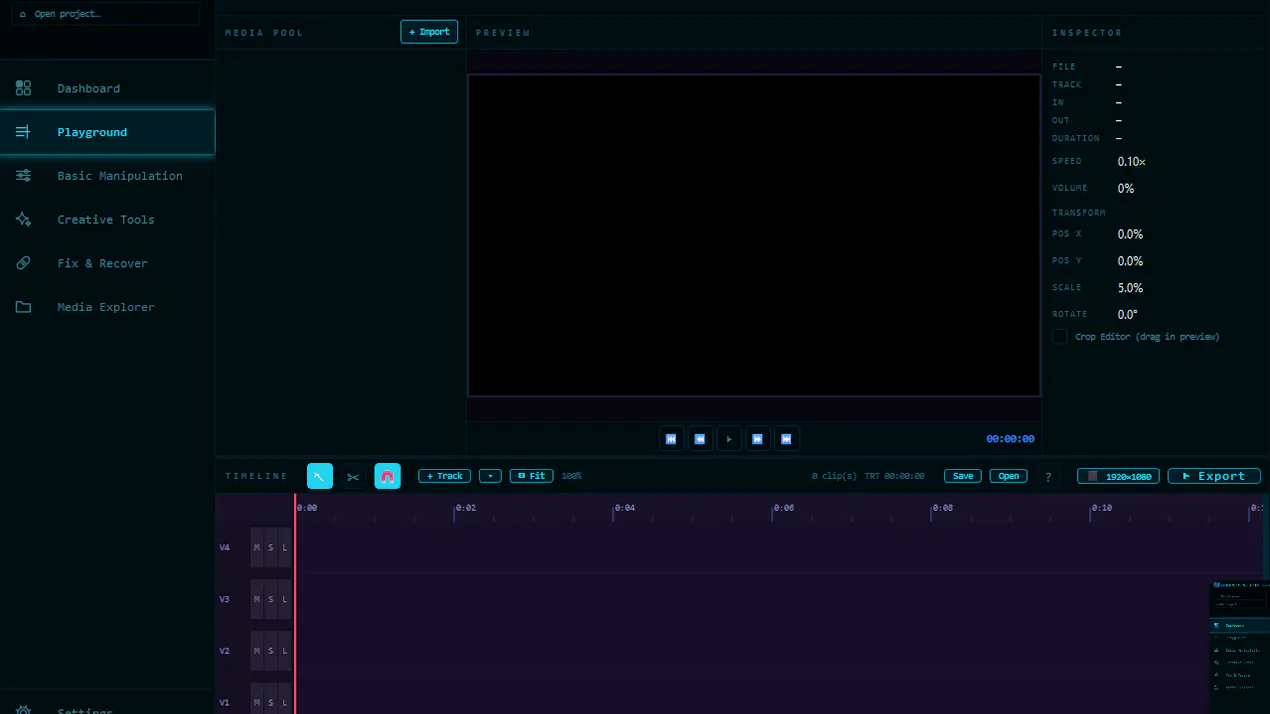Select the Playground sidebar item
The width and height of the screenshot is (1270, 714).
coord(107,132)
